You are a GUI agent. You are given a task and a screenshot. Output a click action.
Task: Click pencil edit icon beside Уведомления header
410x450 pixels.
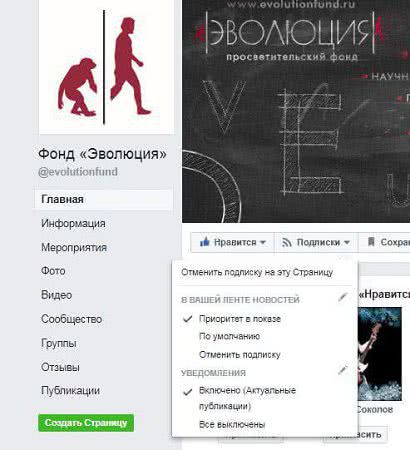click(342, 370)
